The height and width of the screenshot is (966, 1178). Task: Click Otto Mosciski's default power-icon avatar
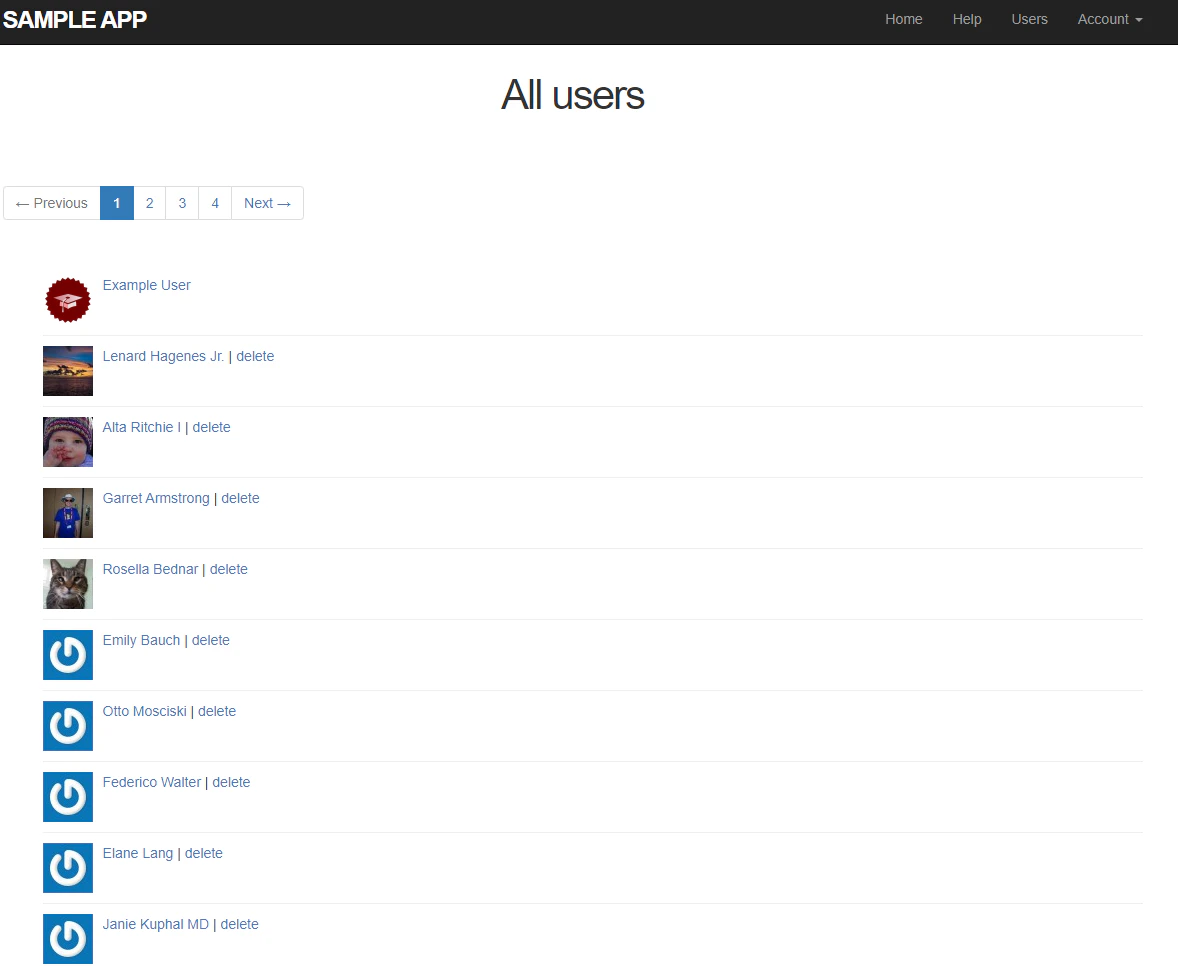coord(68,726)
